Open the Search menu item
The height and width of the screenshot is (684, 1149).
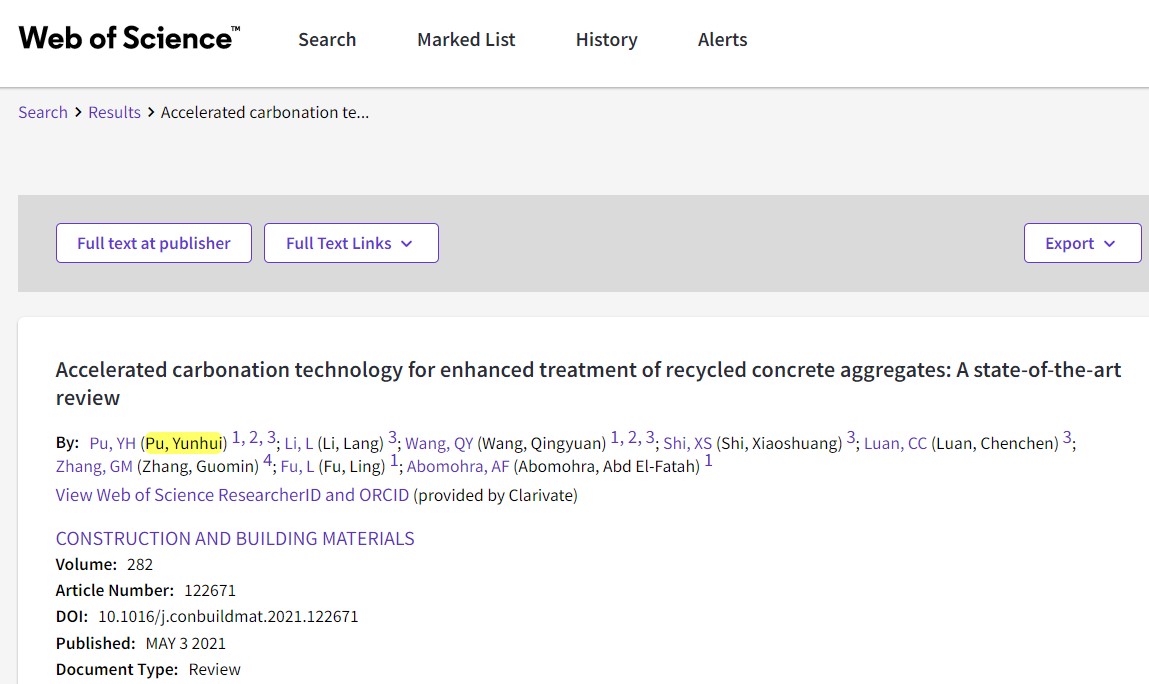coord(327,40)
